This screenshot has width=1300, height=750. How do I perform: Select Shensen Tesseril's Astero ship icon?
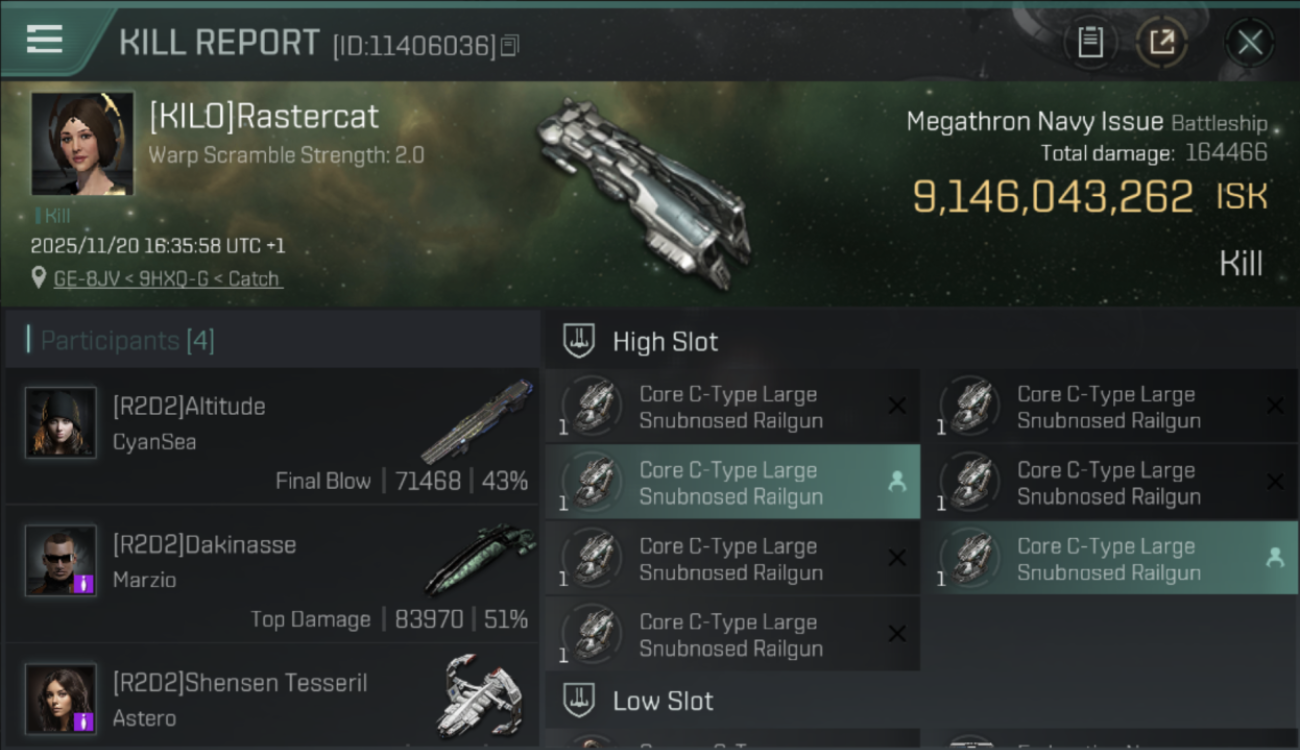(482, 694)
